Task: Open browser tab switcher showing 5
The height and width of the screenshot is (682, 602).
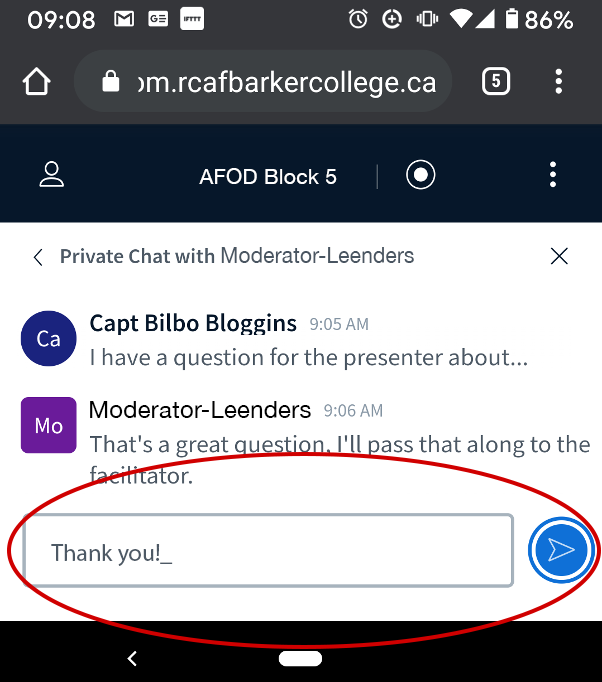Action: [495, 82]
